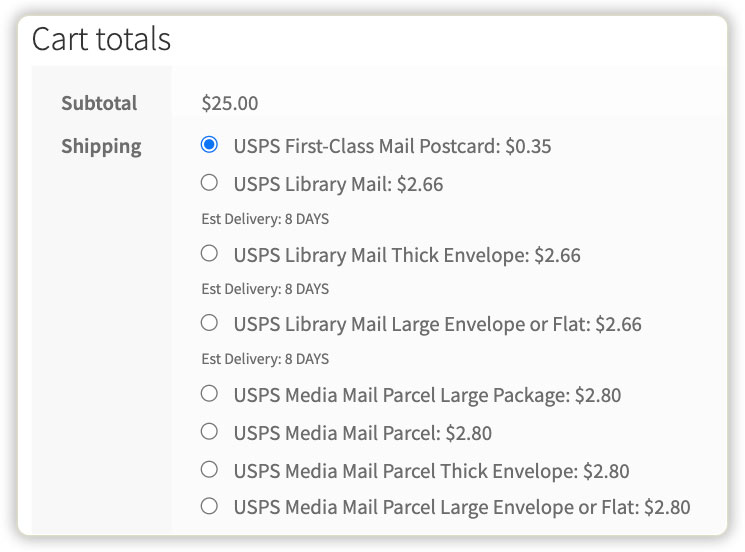Click the Shipping row label
745x552 pixels.
click(101, 146)
